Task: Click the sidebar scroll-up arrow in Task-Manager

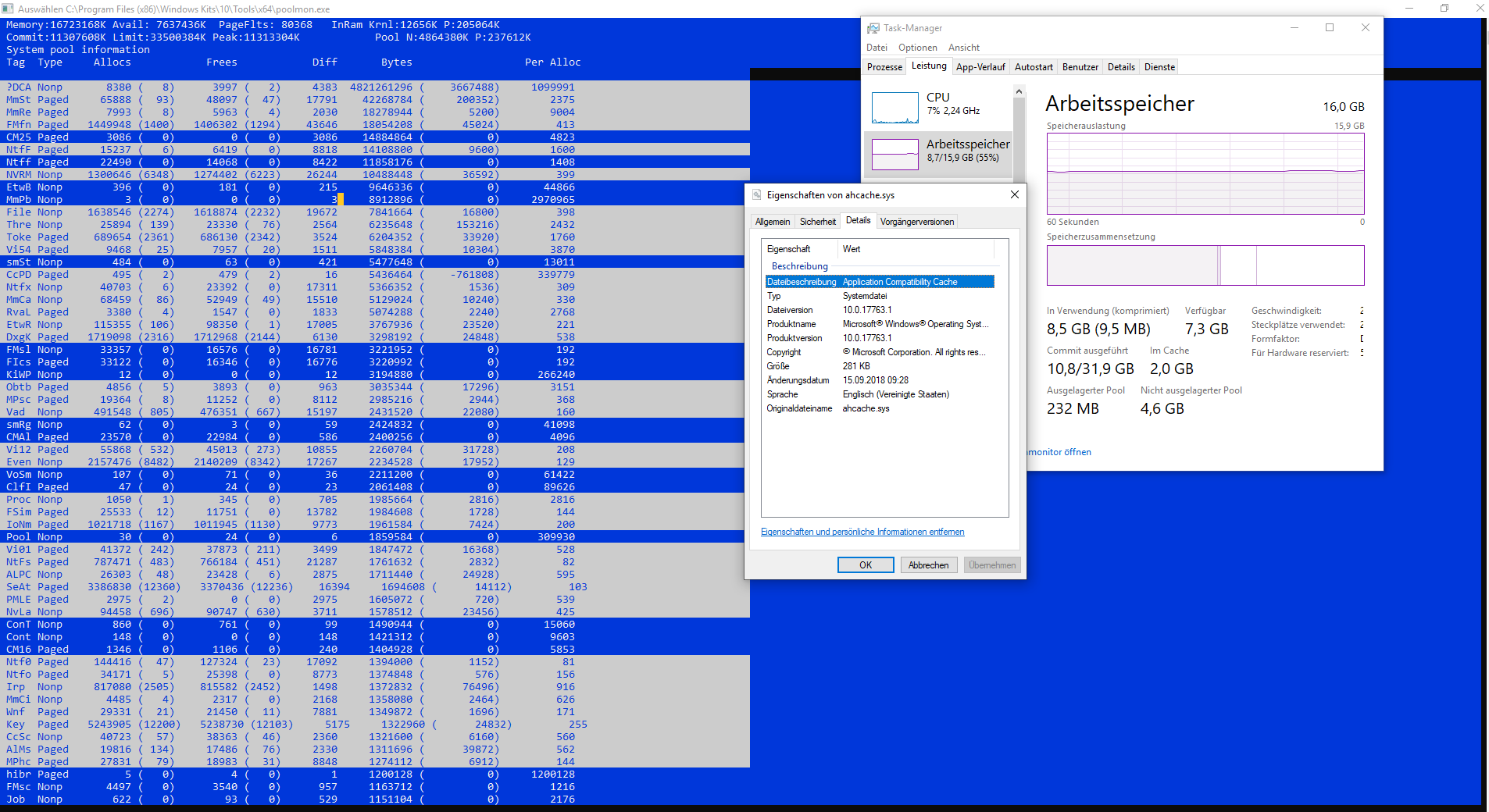Action: click(x=1019, y=92)
